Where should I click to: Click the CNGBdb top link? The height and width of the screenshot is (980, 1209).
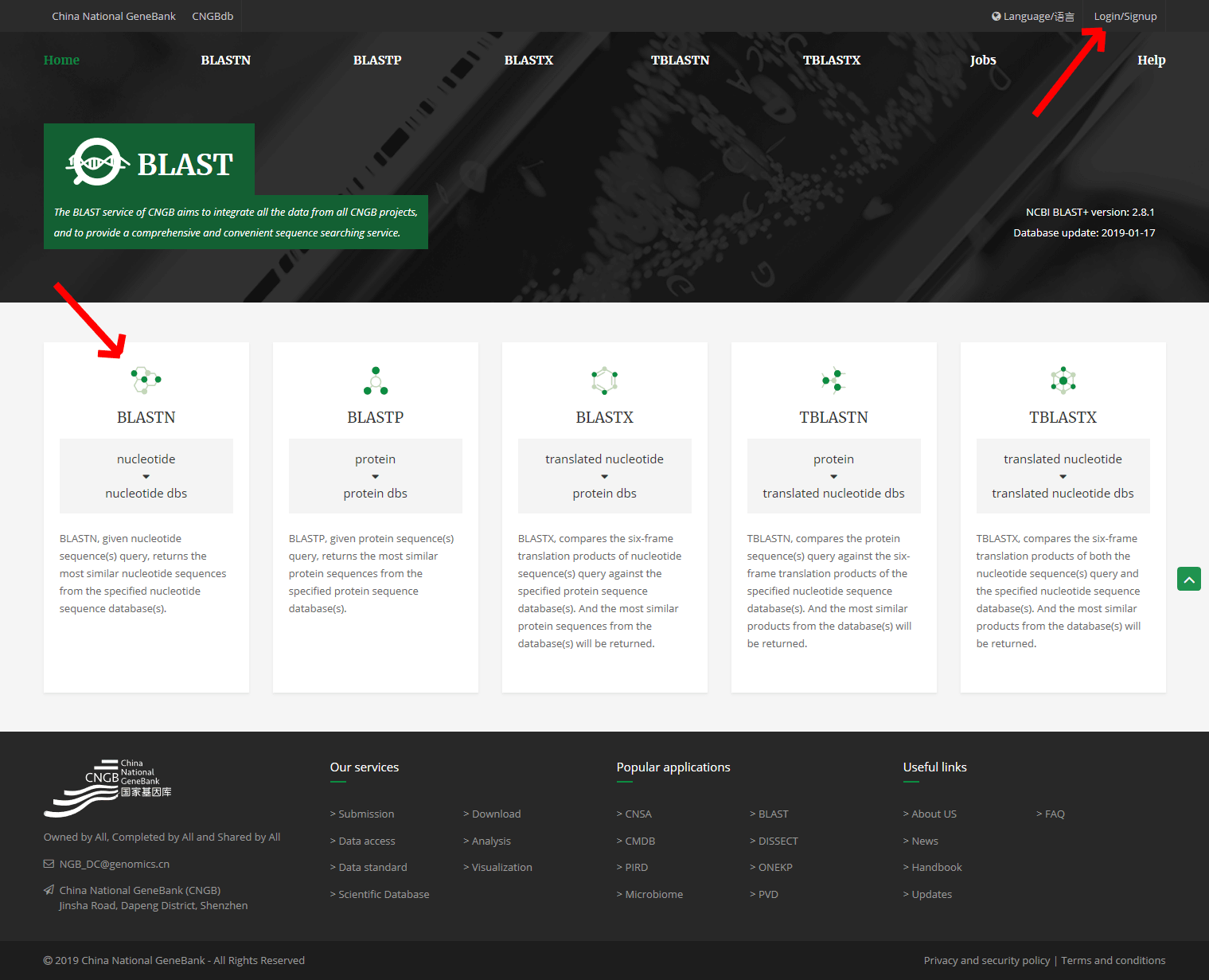tap(213, 16)
